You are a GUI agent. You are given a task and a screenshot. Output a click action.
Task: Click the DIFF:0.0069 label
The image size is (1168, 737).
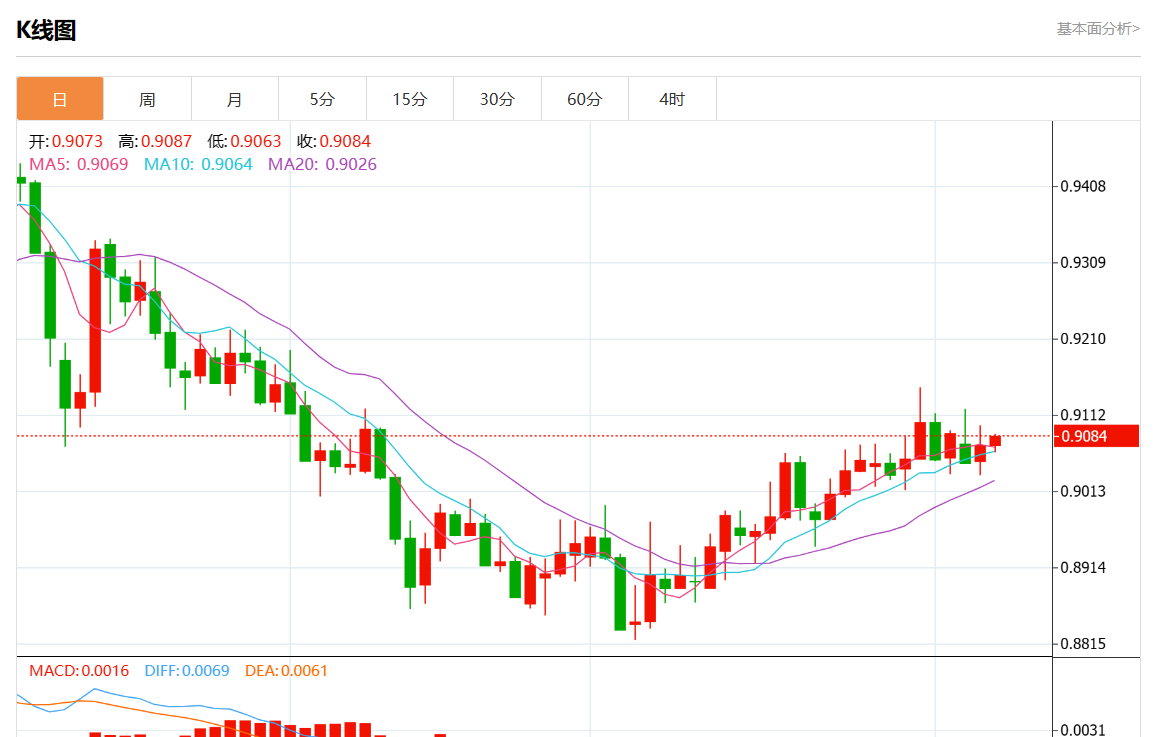click(187, 671)
